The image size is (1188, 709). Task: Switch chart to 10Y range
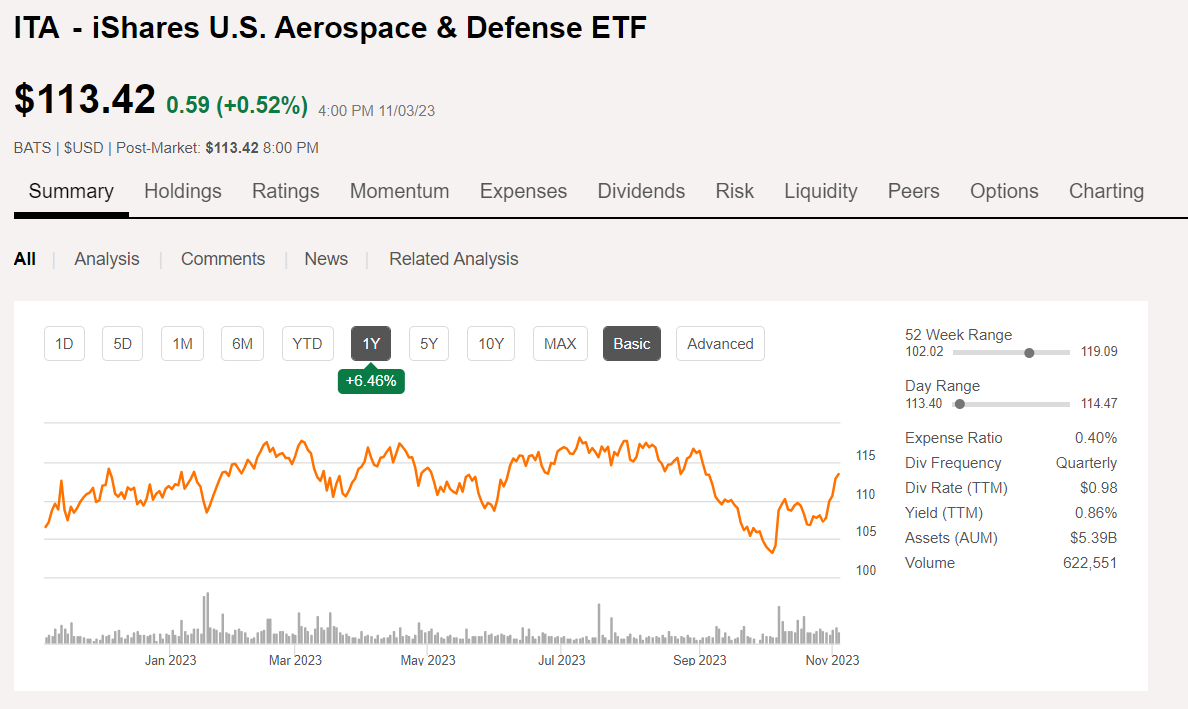(x=491, y=344)
